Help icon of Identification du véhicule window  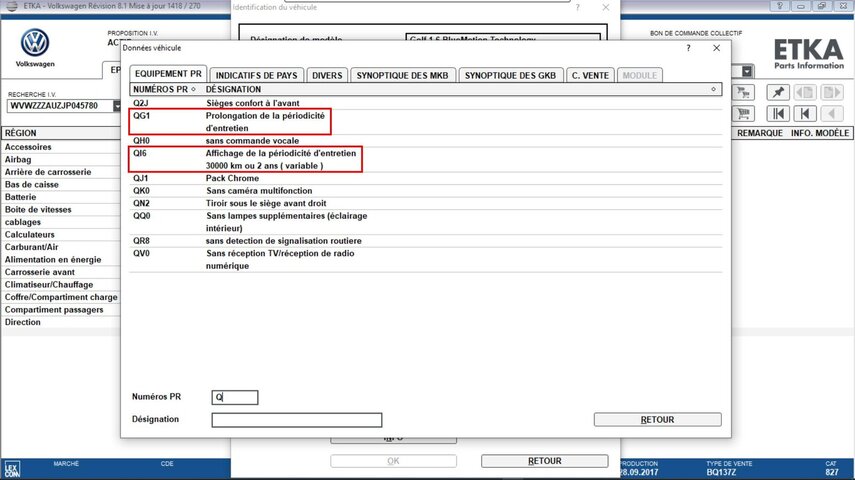click(x=577, y=7)
